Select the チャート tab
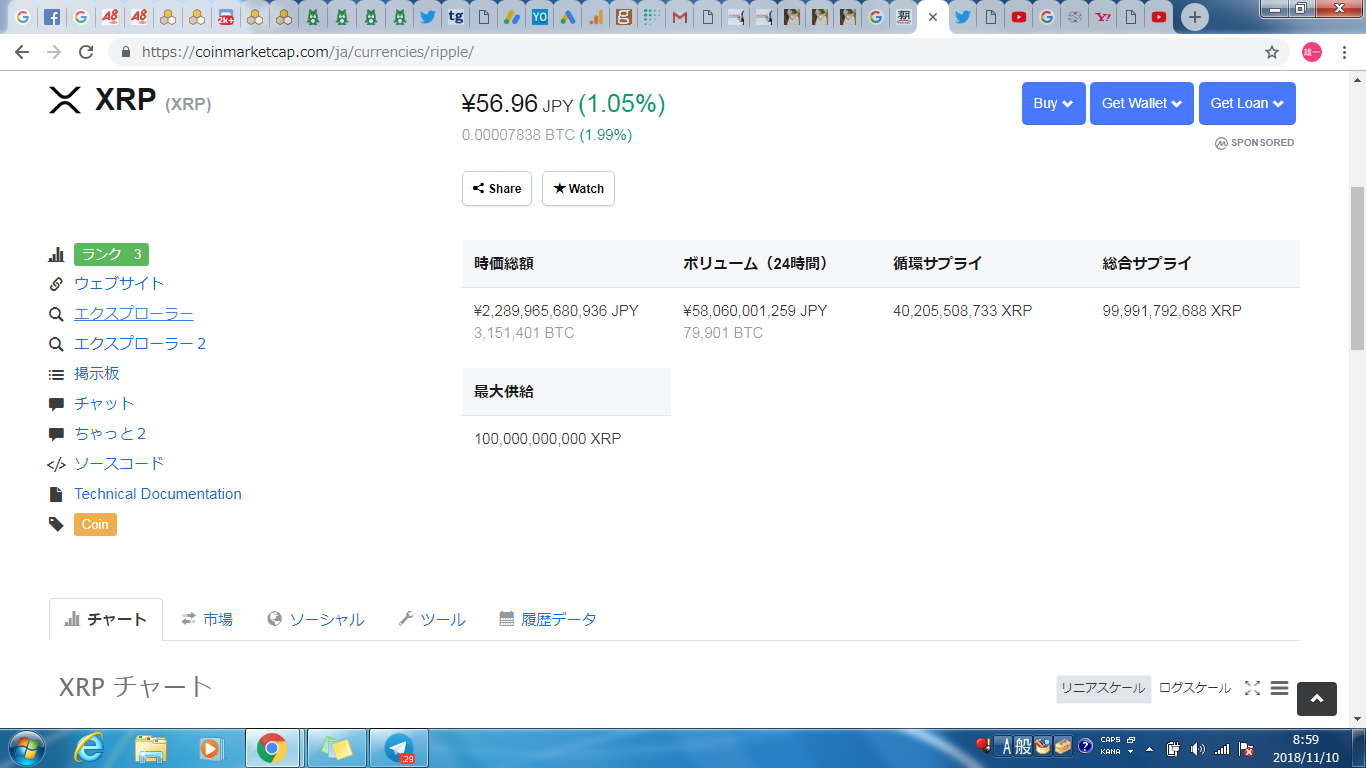The image size is (1366, 768). (105, 620)
